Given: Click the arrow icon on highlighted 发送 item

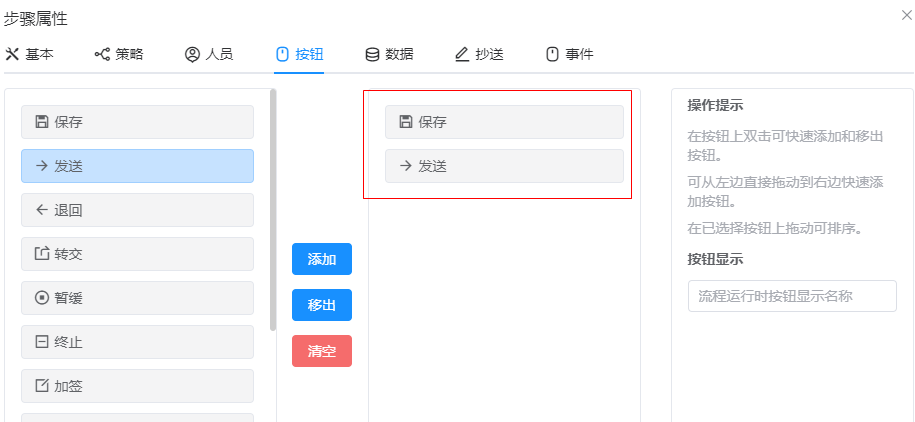Looking at the screenshot, I should click(42, 166).
